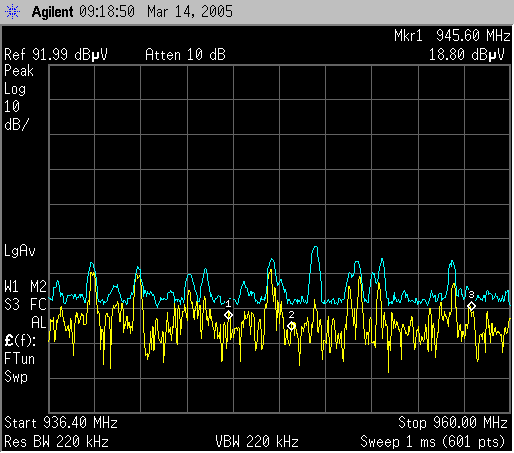Click the 18.80 dBµV marker amplitude readout
The image size is (514, 453).
[x=466, y=54]
